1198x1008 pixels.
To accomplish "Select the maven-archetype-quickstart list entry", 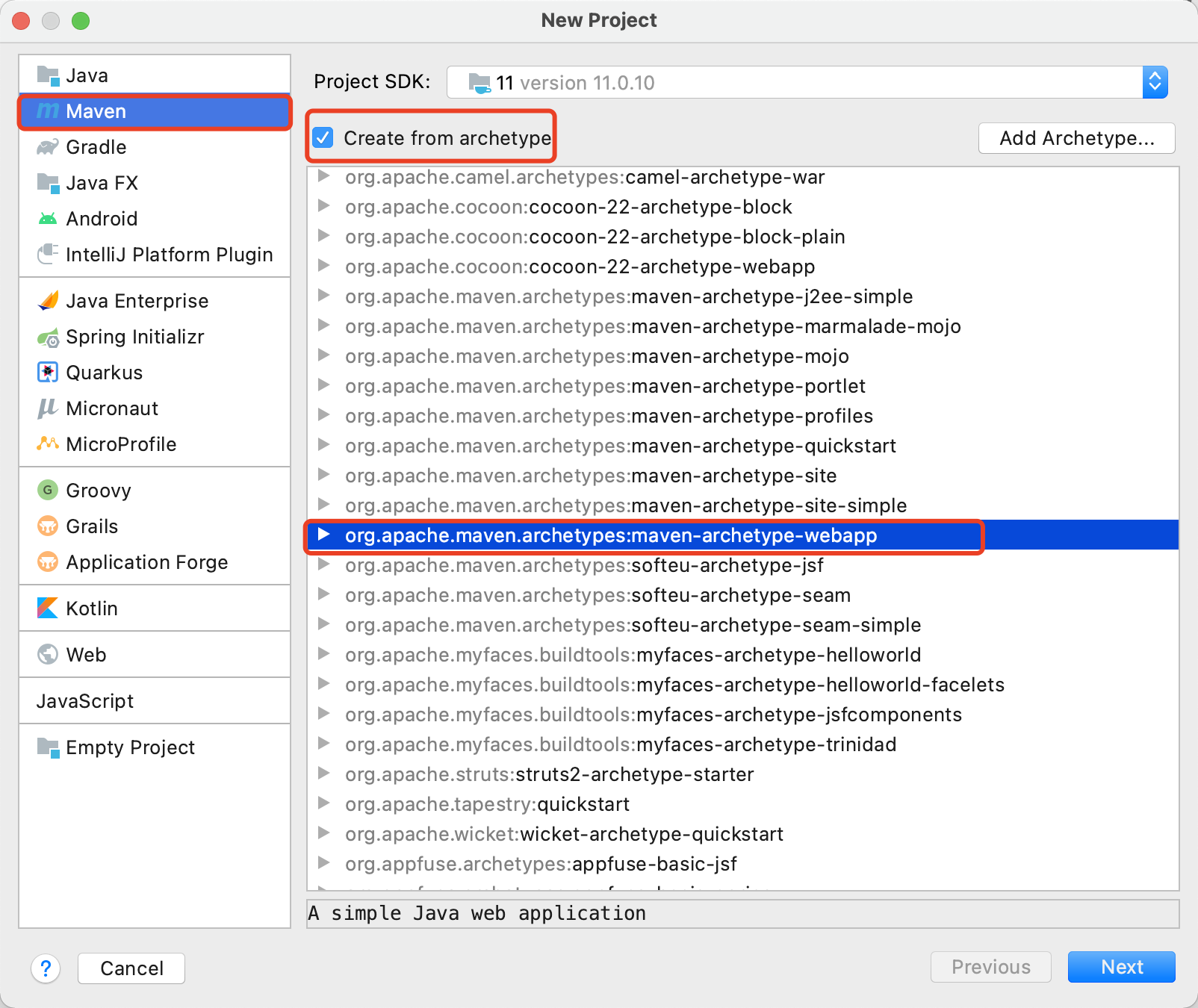I will [620, 446].
